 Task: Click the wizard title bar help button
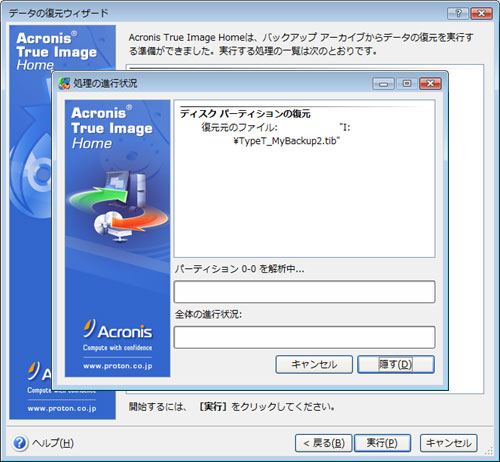[x=458, y=13]
